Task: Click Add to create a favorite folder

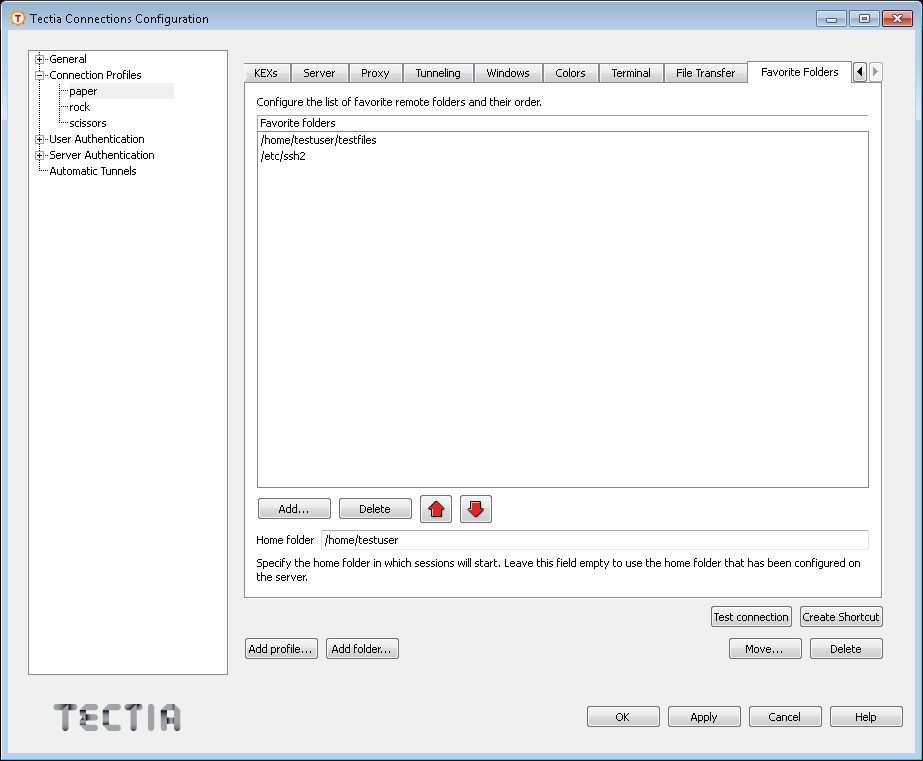Action: tap(293, 508)
